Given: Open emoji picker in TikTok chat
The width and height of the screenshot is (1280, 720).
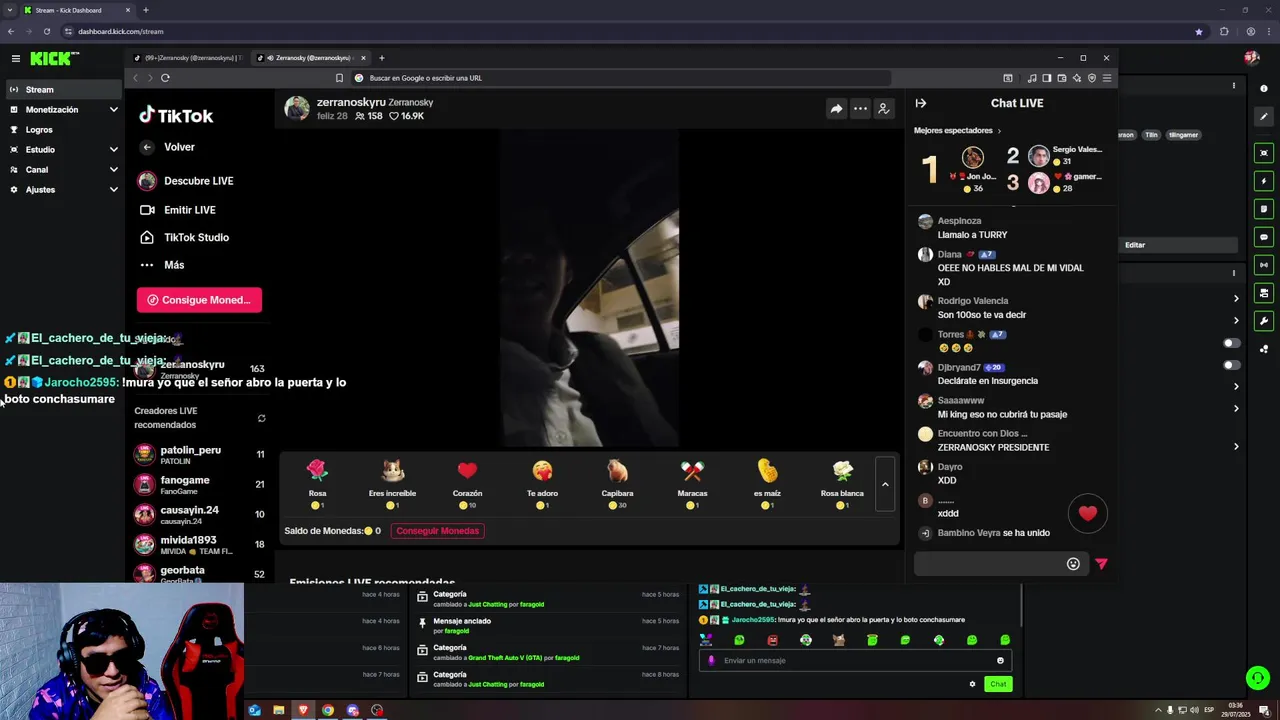Looking at the screenshot, I should pos(1073,564).
